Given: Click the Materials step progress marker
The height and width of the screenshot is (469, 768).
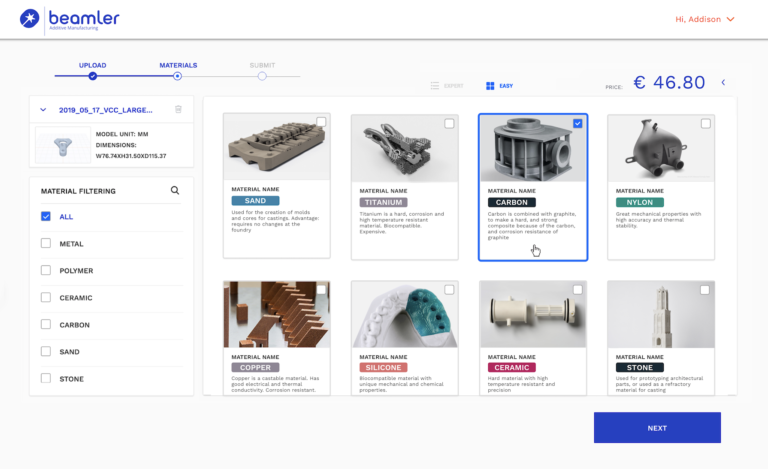Looking at the screenshot, I should click(177, 76).
